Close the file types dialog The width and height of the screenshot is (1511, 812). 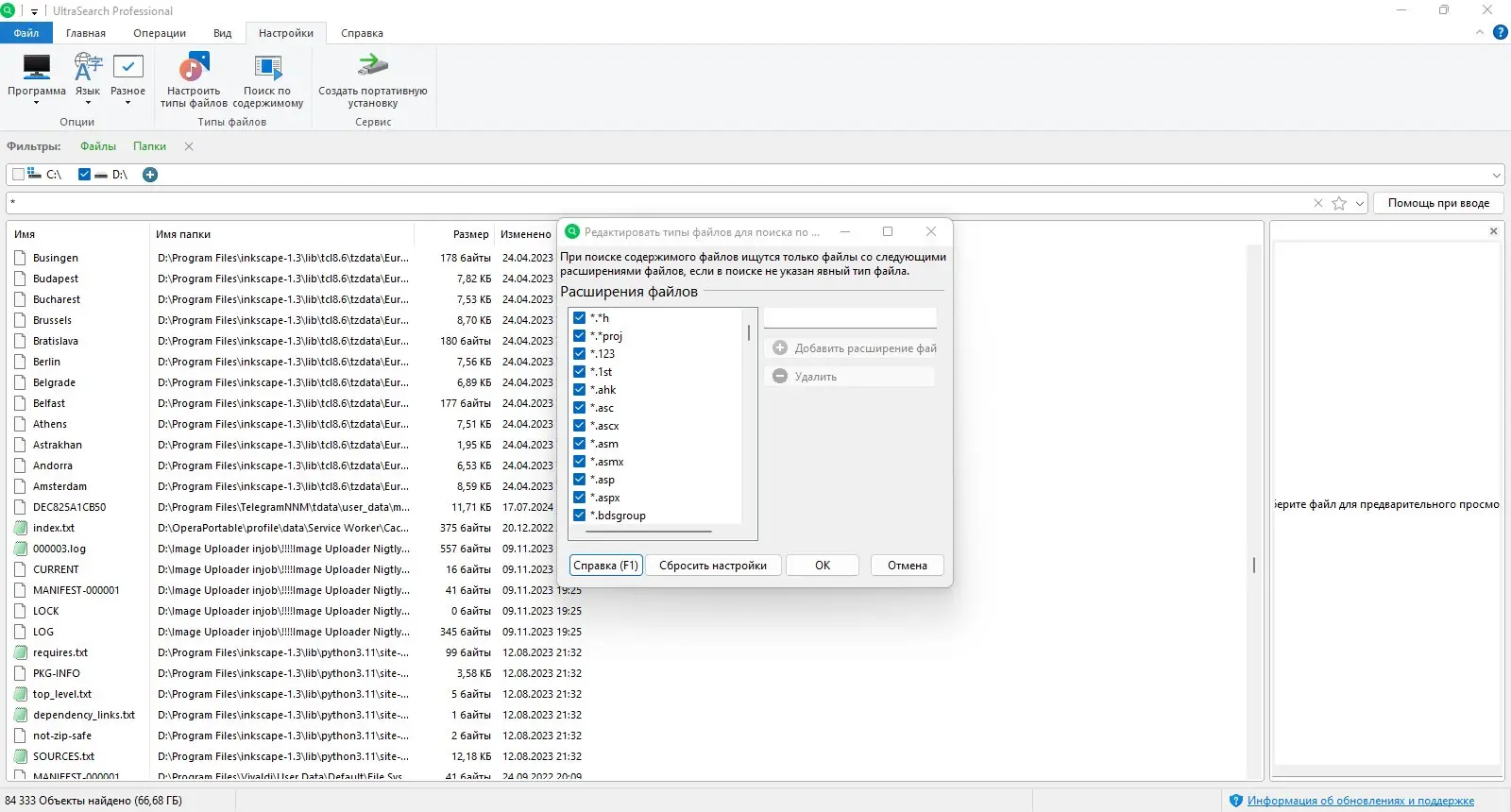pyautogui.click(x=931, y=231)
